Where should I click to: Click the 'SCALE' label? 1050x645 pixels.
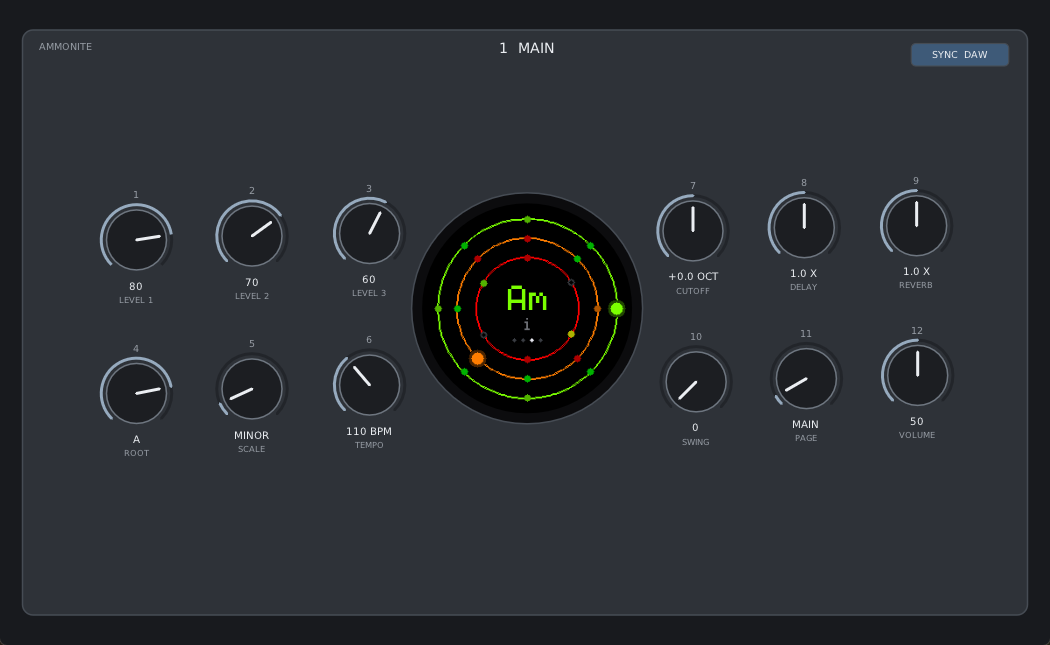pyautogui.click(x=252, y=449)
